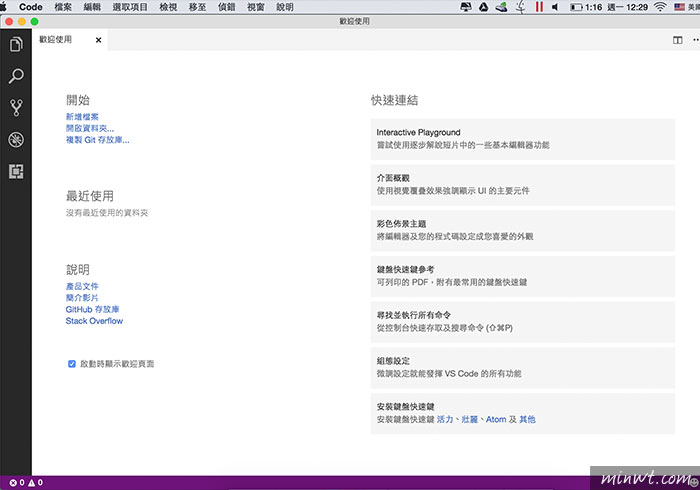Open the Search magnifier in activity bar

[16, 76]
